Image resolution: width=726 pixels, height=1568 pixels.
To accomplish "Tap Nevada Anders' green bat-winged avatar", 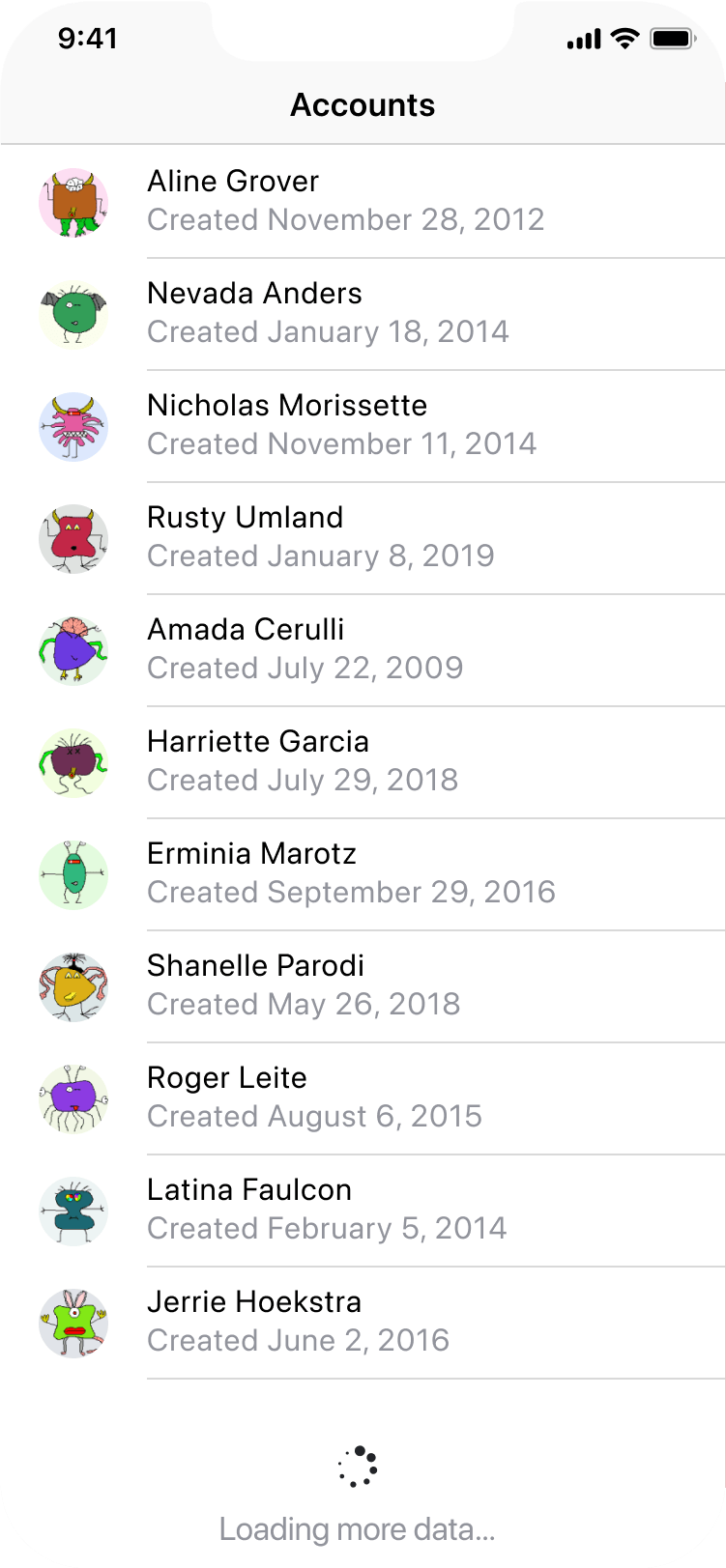I will [x=73, y=314].
